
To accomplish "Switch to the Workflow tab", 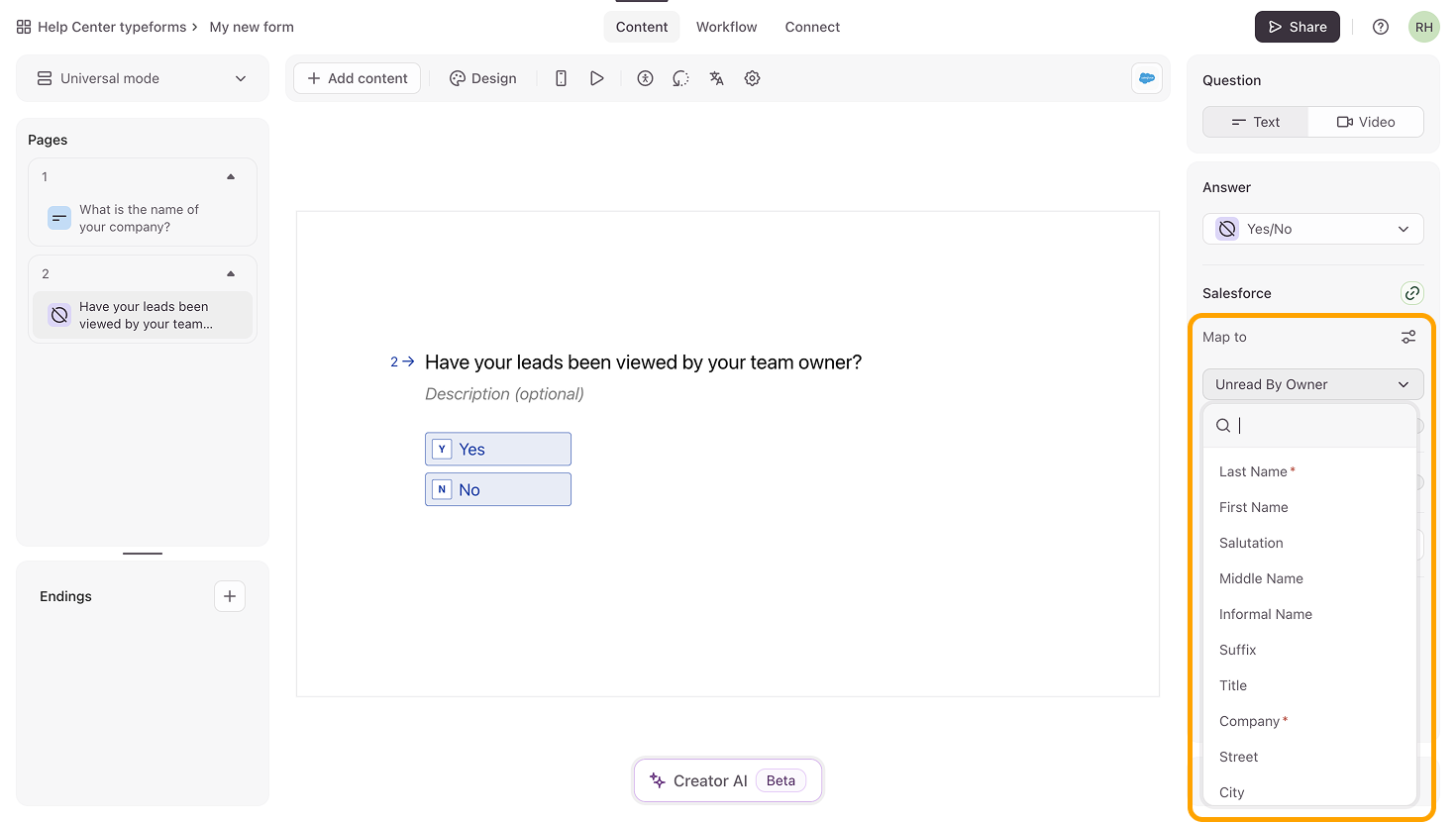I will pos(726,27).
